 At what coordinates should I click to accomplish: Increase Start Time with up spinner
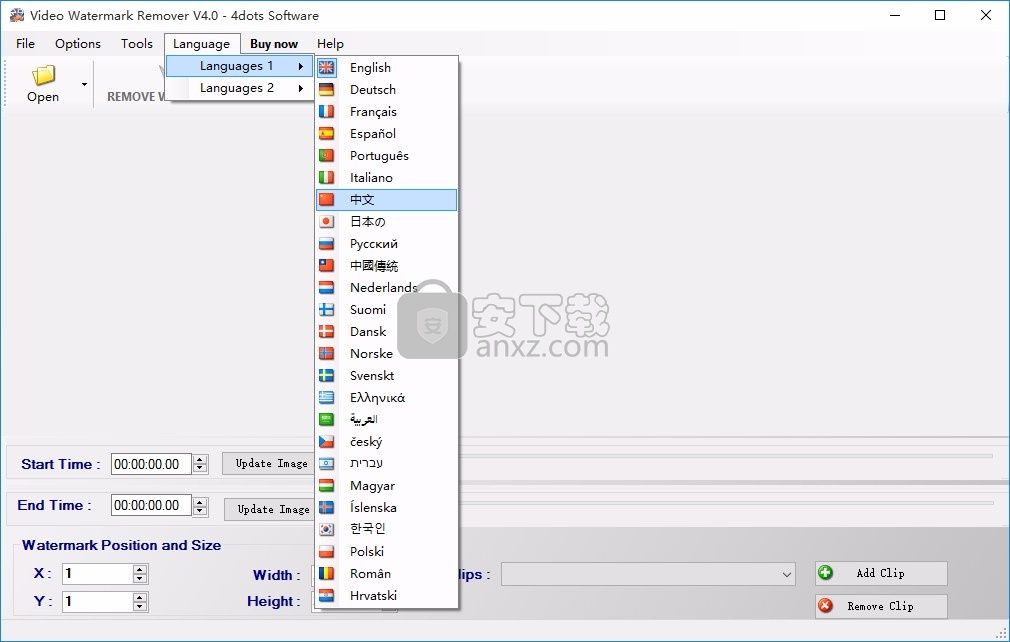tap(200, 459)
